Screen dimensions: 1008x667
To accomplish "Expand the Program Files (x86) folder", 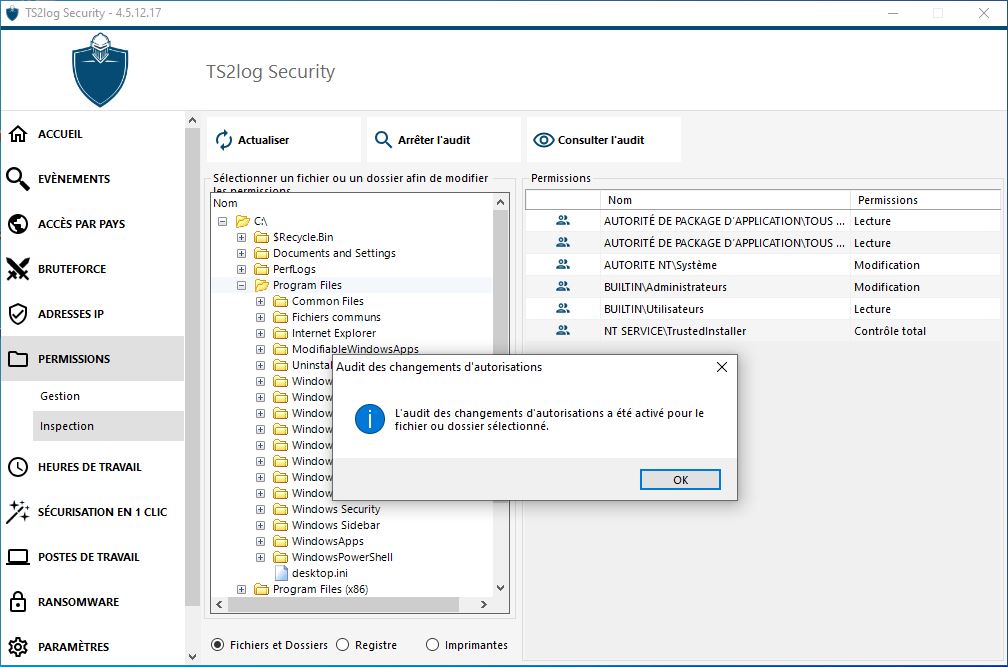I will tap(241, 589).
